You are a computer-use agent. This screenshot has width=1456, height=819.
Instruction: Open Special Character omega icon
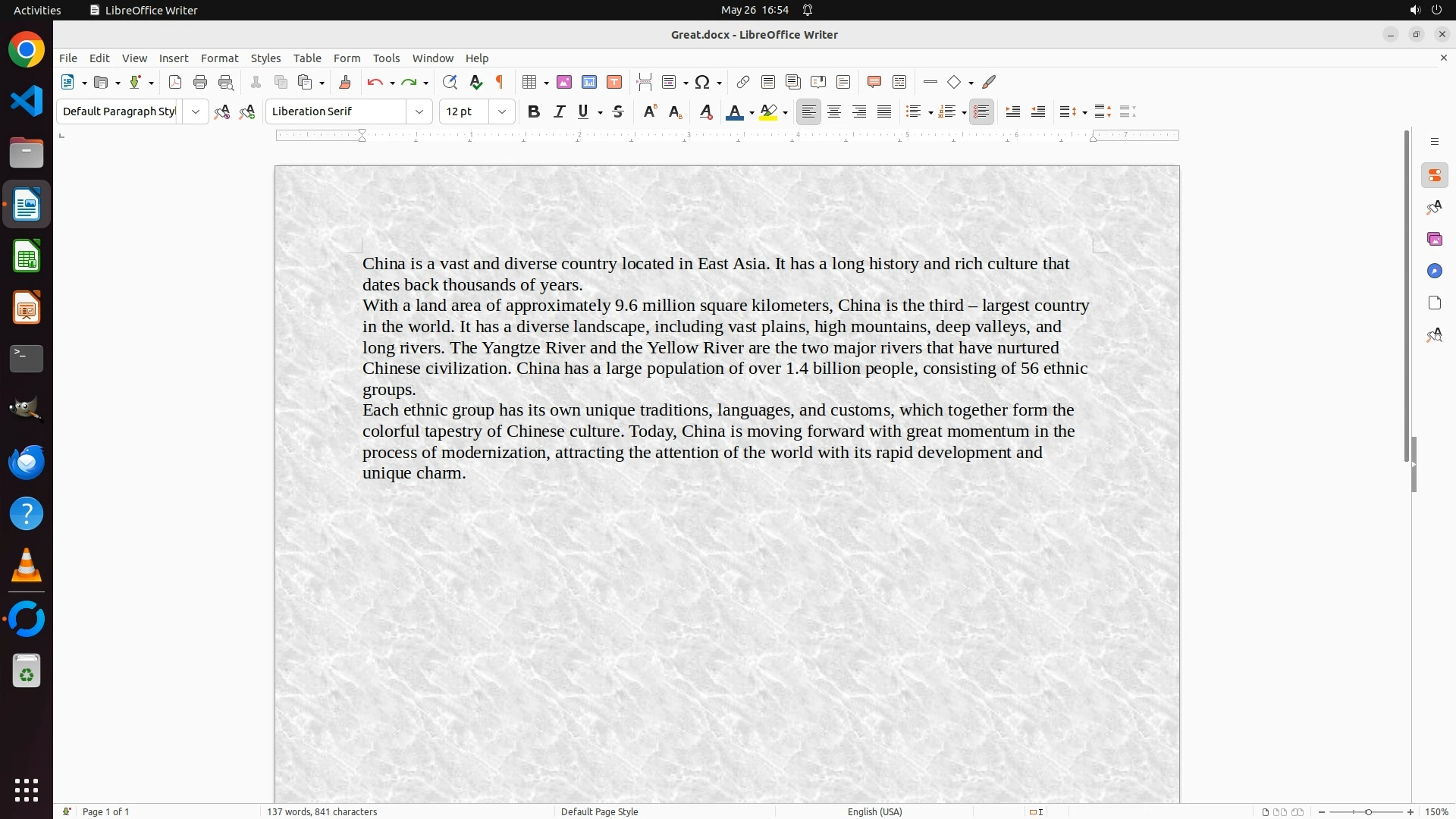coord(703,83)
